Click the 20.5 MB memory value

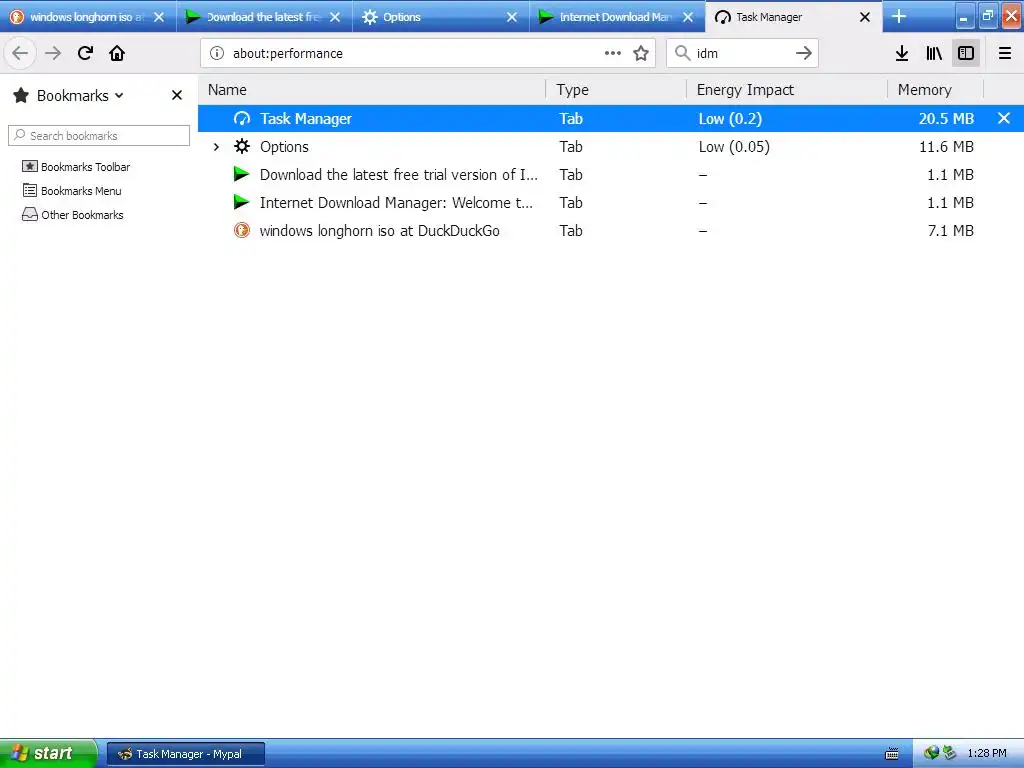click(946, 118)
